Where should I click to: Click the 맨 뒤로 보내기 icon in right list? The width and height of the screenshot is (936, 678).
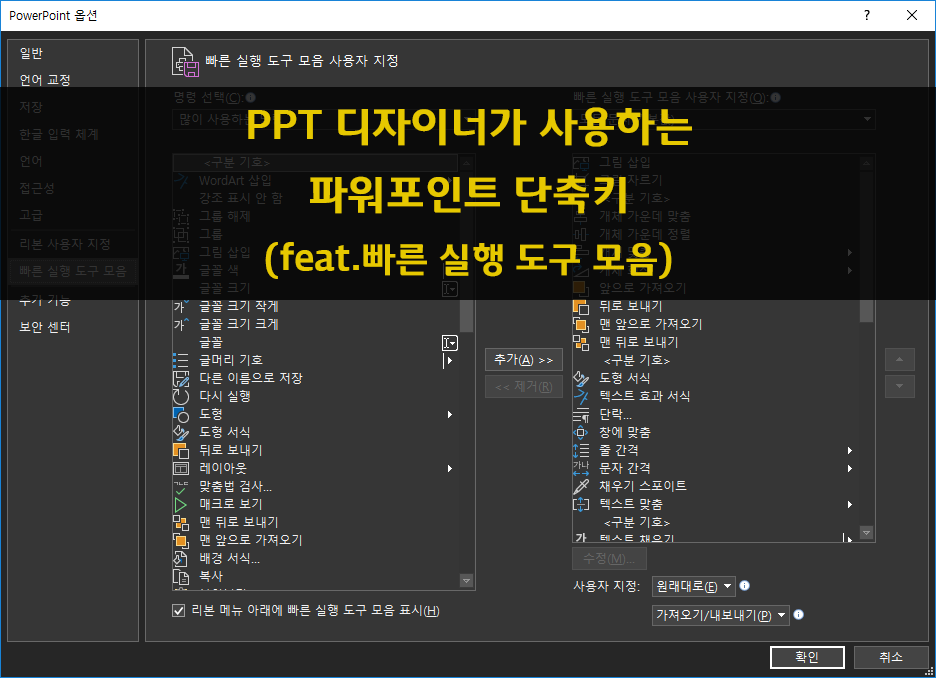click(581, 342)
